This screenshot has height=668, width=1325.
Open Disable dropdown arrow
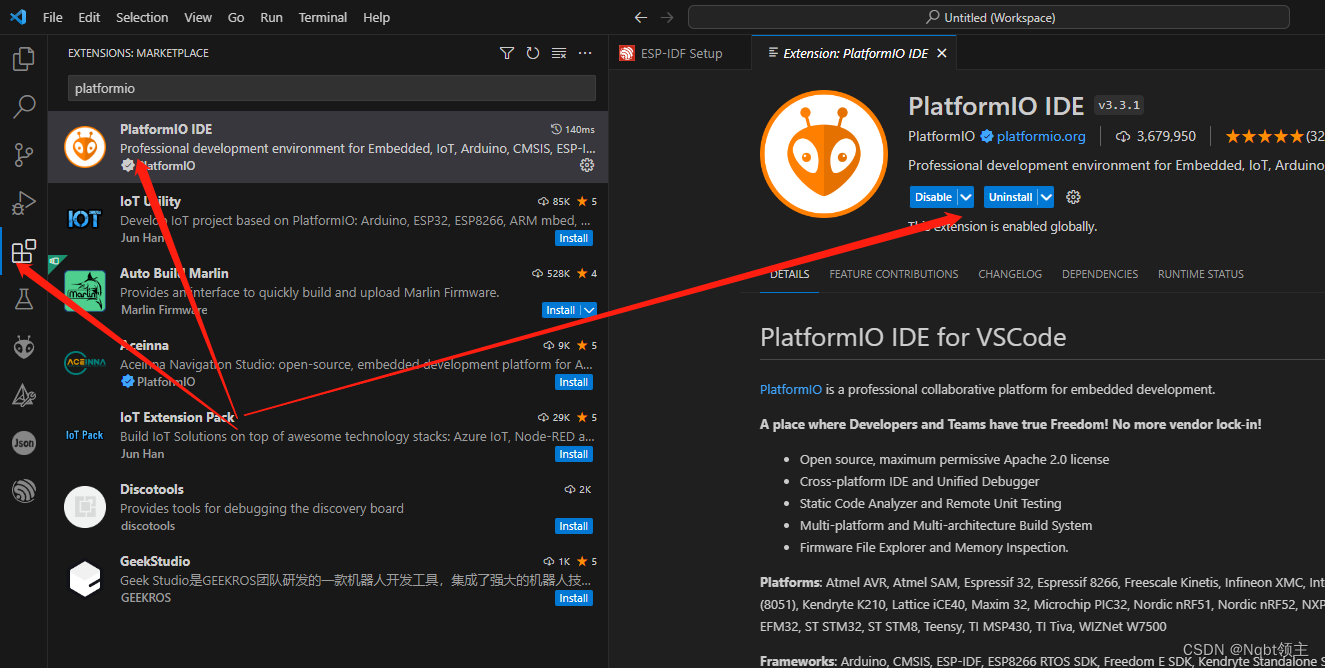point(965,197)
